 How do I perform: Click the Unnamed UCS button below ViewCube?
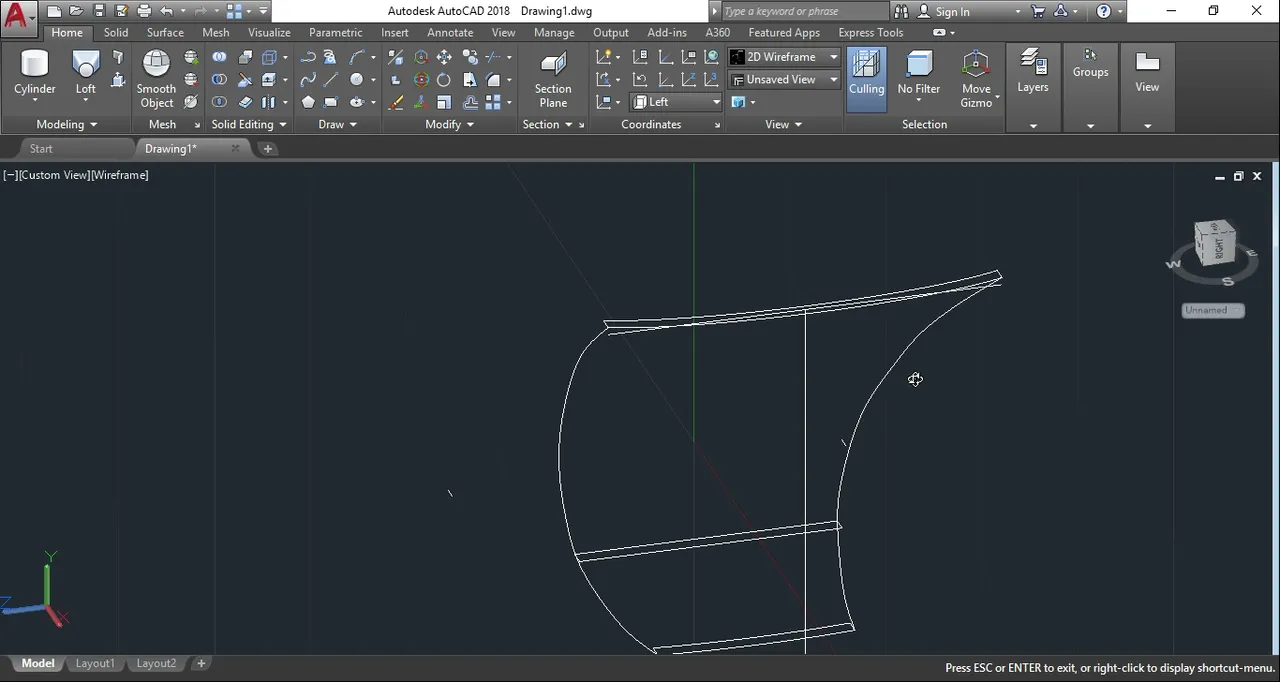pyautogui.click(x=1213, y=310)
